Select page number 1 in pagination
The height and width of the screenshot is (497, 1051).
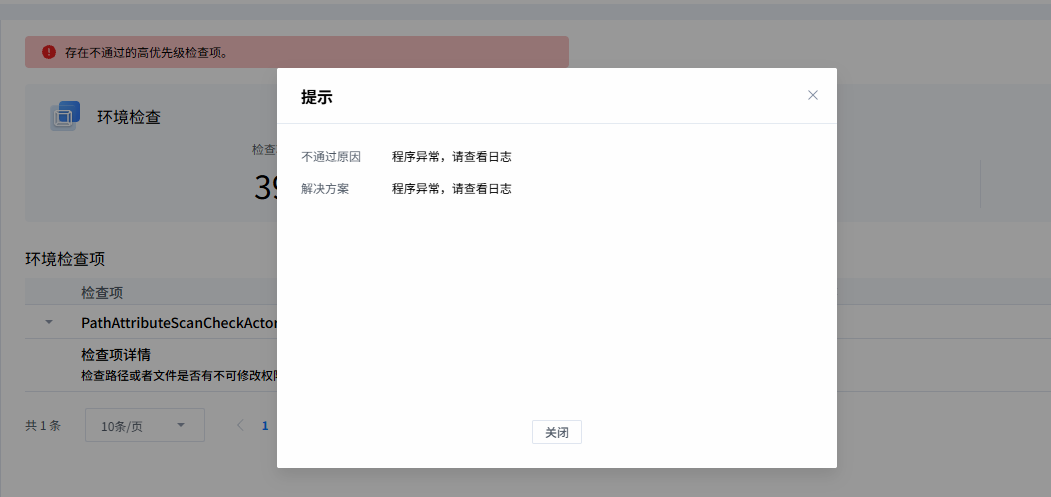pyautogui.click(x=265, y=425)
